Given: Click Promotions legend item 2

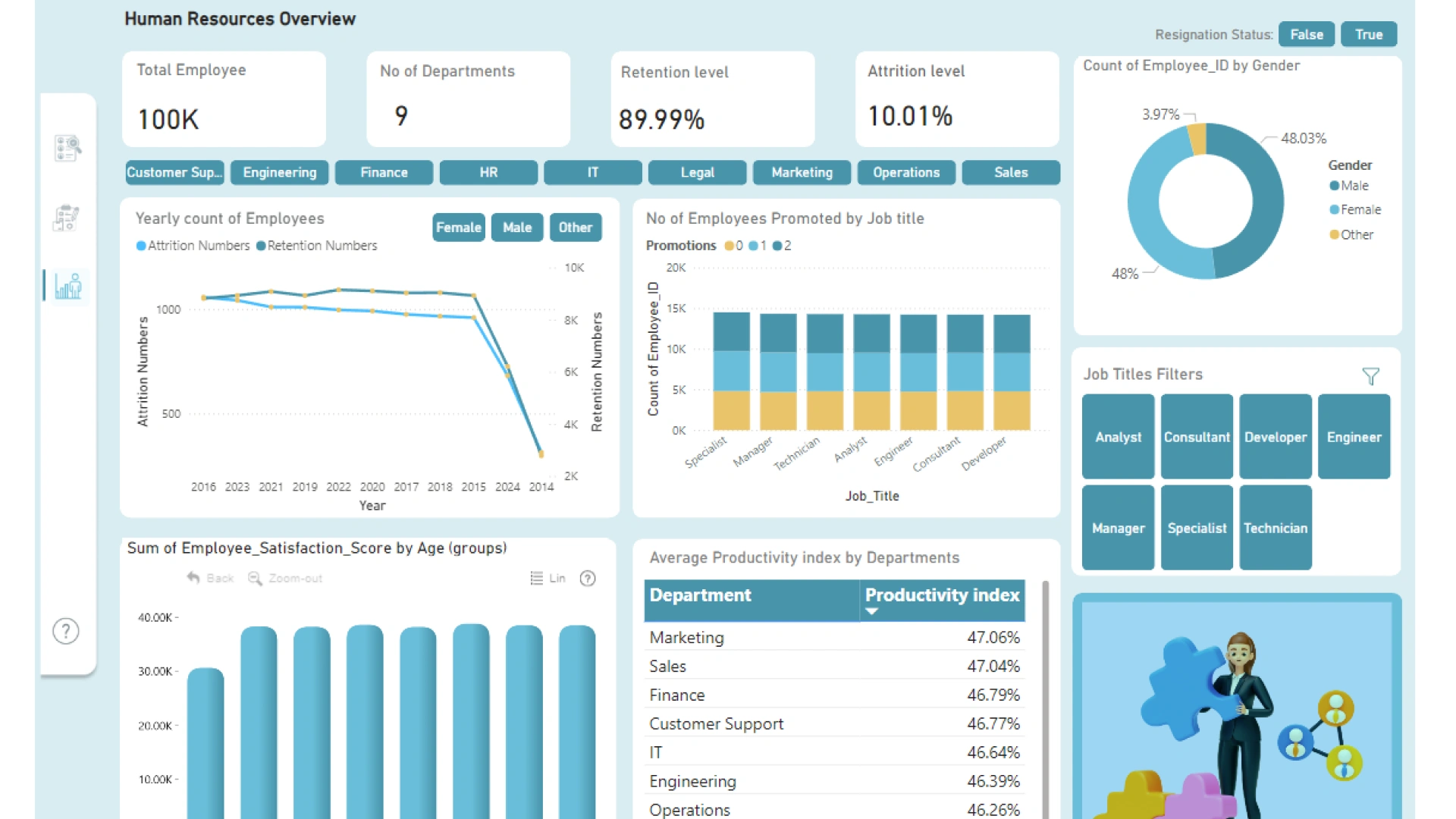Looking at the screenshot, I should coord(782,246).
